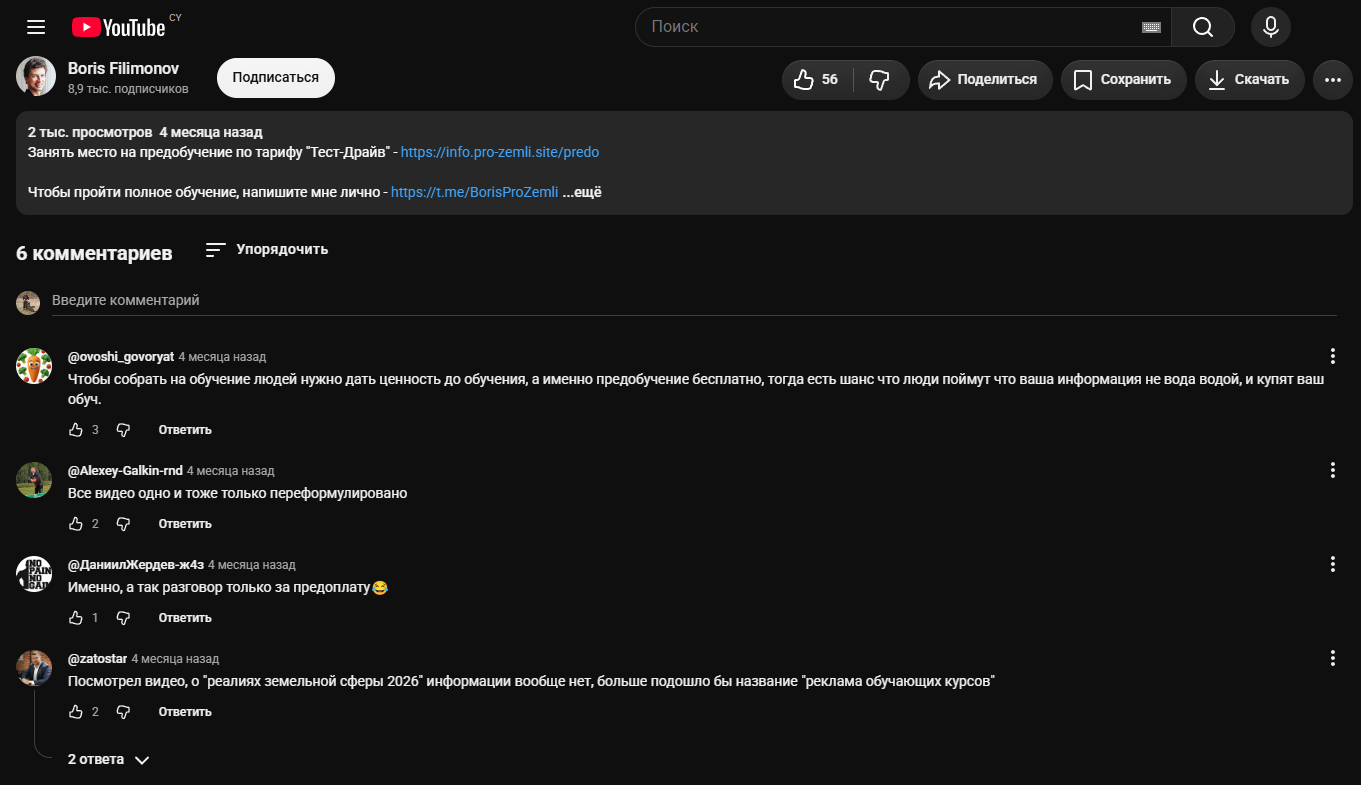Viewport: 1361px width, 785px height.
Task: Subscribe with the Подписаться button
Action: click(276, 78)
